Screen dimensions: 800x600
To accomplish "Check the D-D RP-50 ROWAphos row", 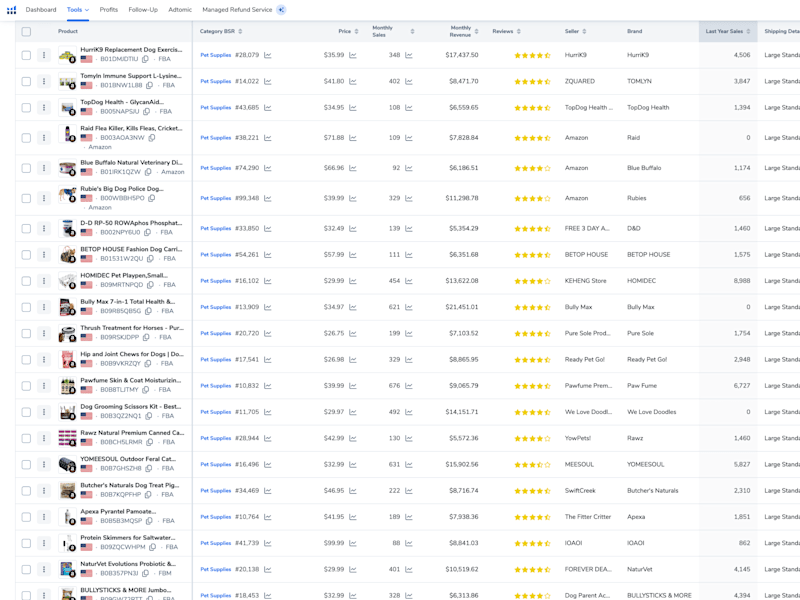I will 26,229.
